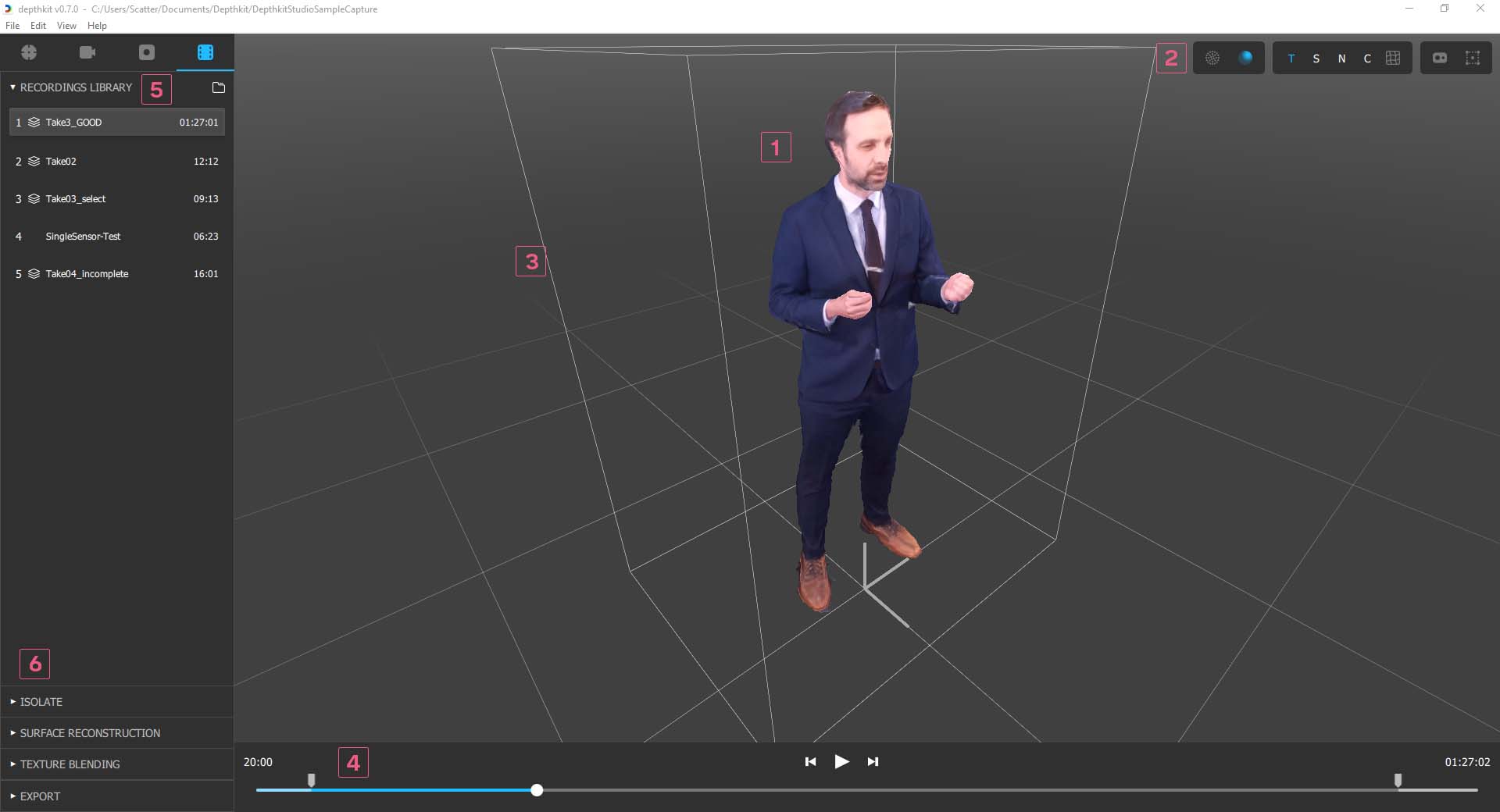Enable the wireframe mesh grid view
The height and width of the screenshot is (812, 1500).
[1393, 58]
